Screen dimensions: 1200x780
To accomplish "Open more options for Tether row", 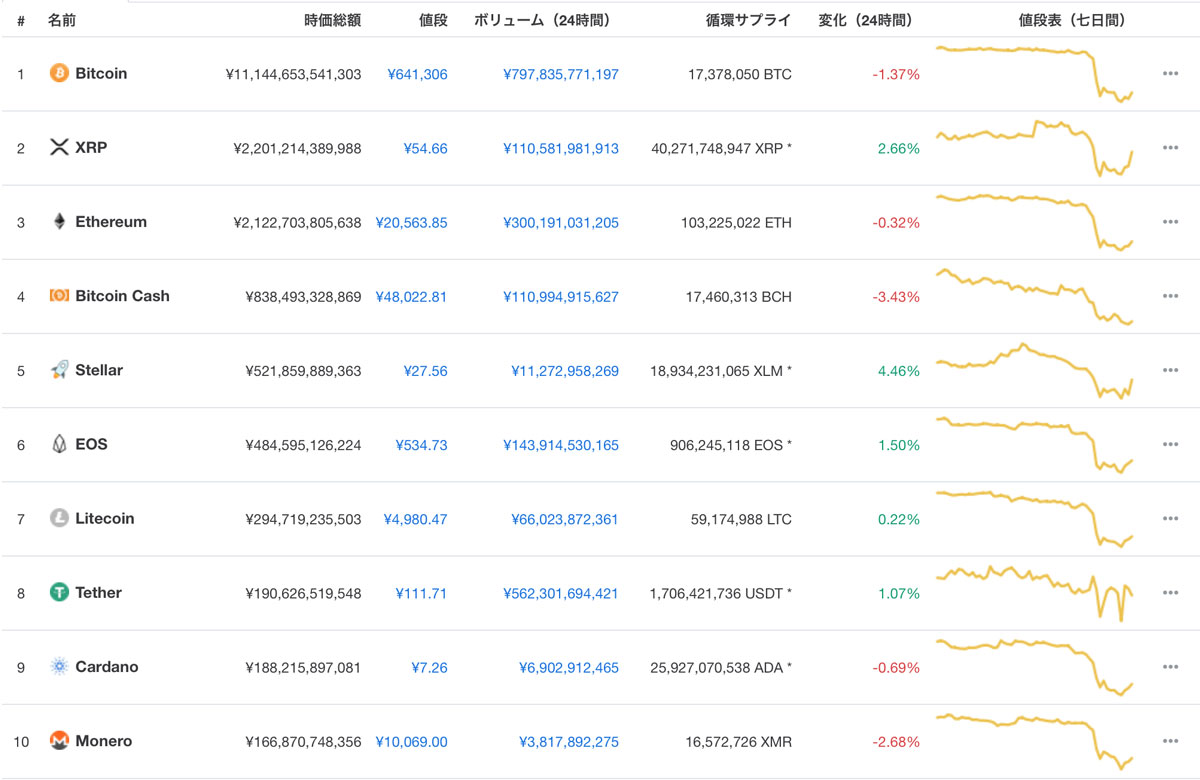I will 1170,593.
